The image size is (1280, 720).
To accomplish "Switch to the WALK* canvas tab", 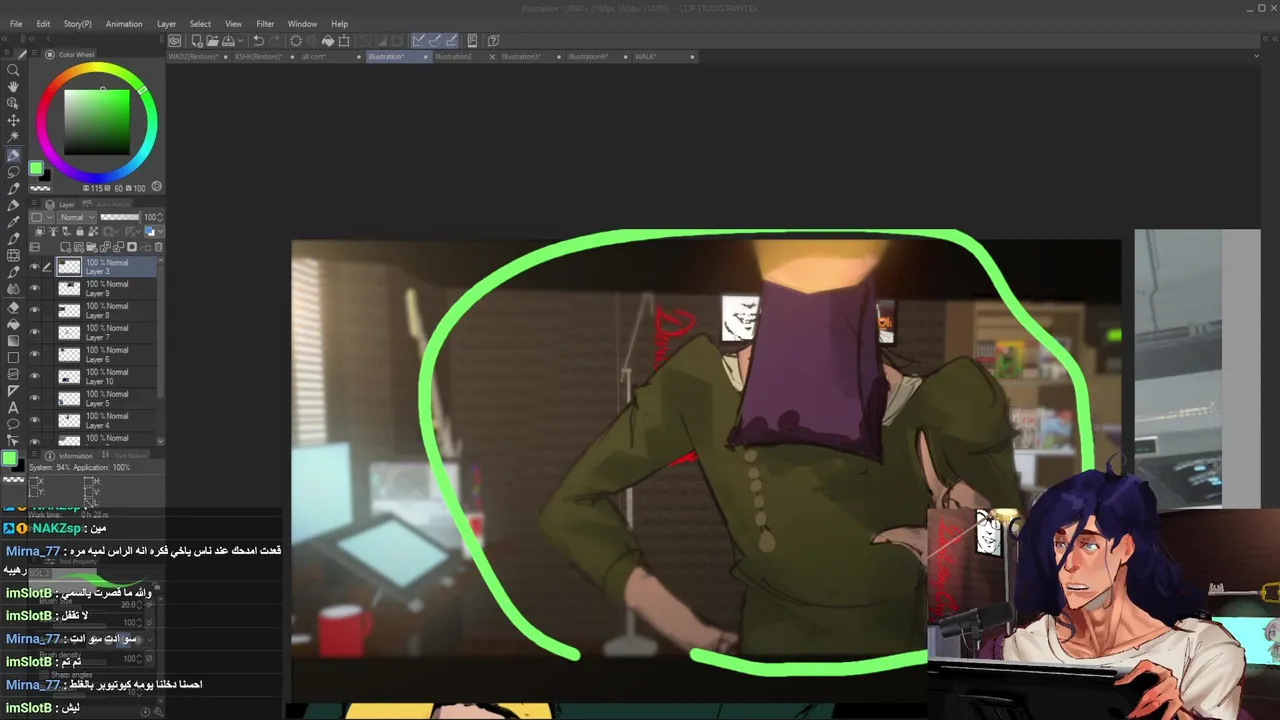I will 646,57.
